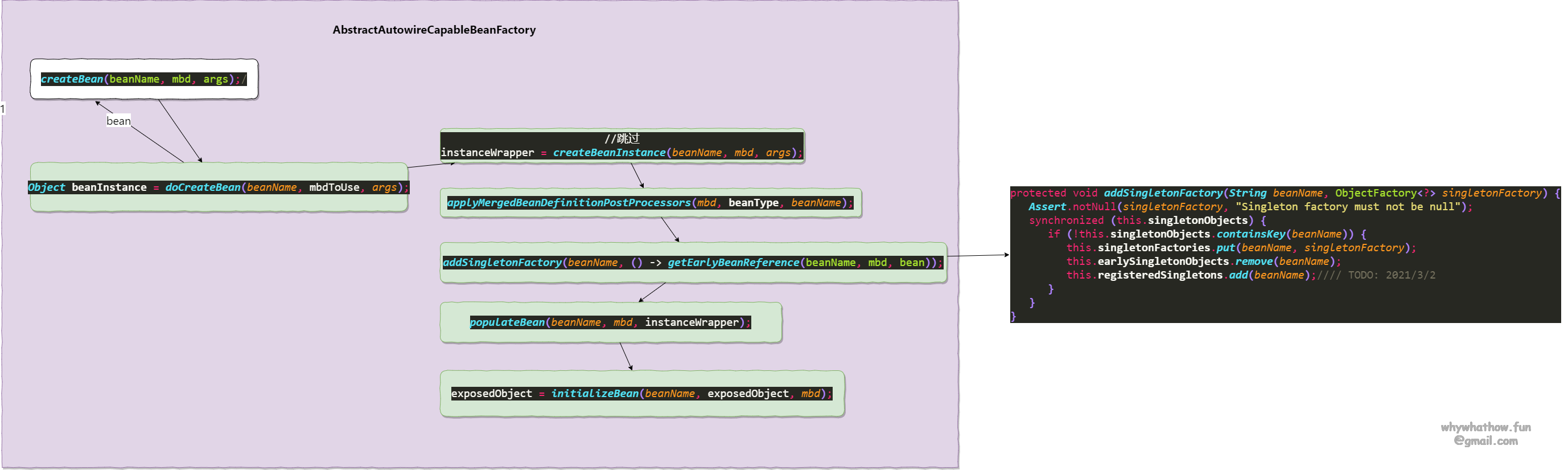Click the populateBean node

click(x=610, y=322)
